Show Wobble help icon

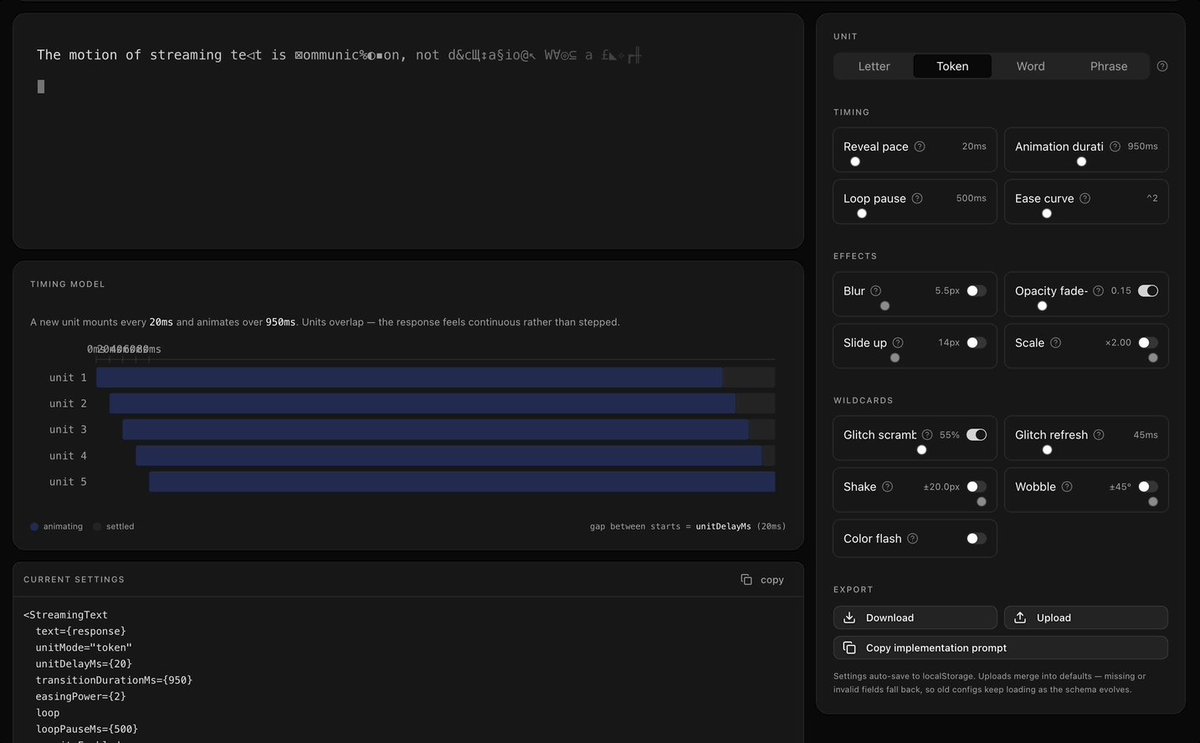coord(1067,487)
